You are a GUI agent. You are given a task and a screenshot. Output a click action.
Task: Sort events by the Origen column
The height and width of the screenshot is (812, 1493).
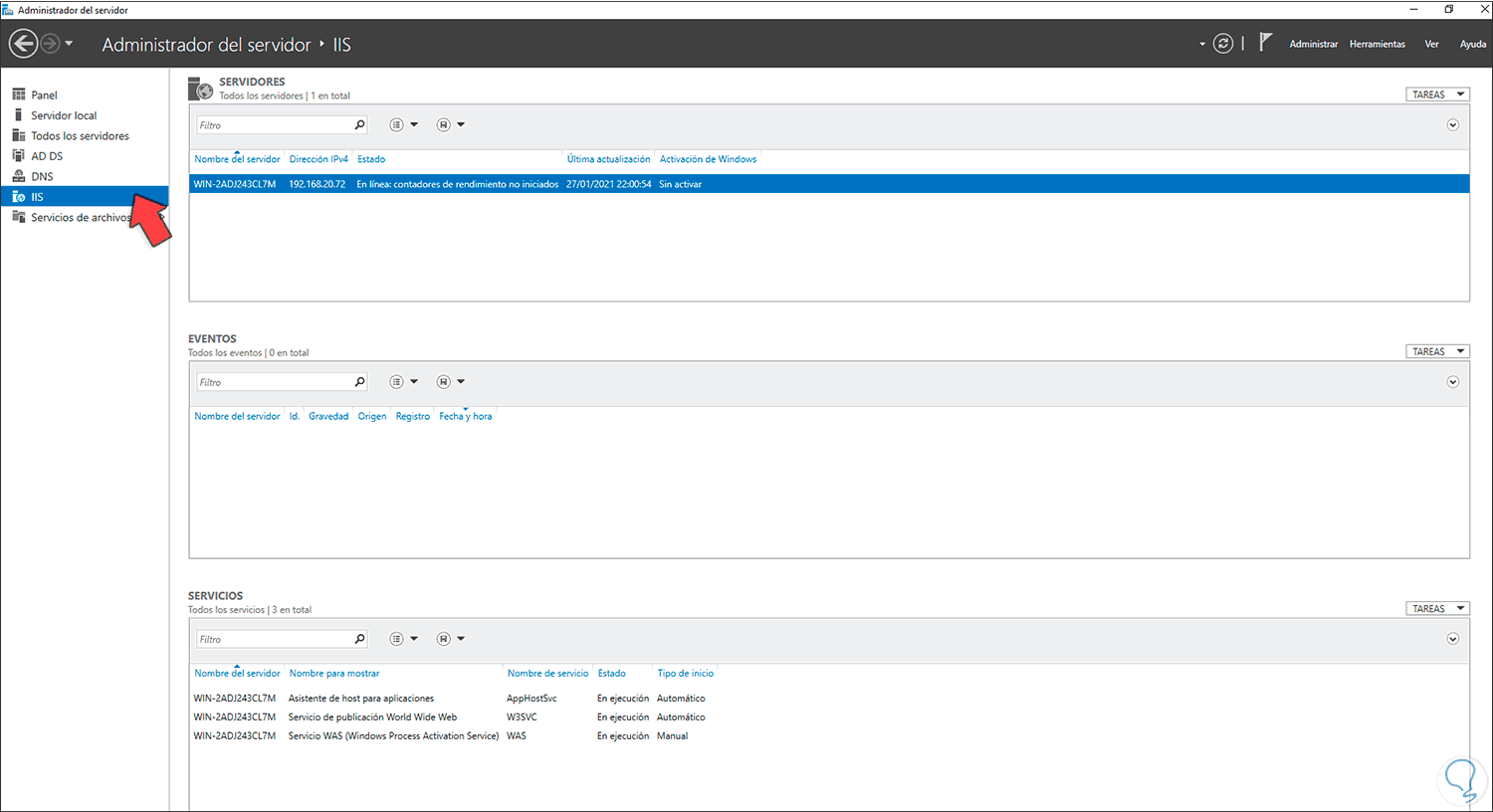point(372,416)
